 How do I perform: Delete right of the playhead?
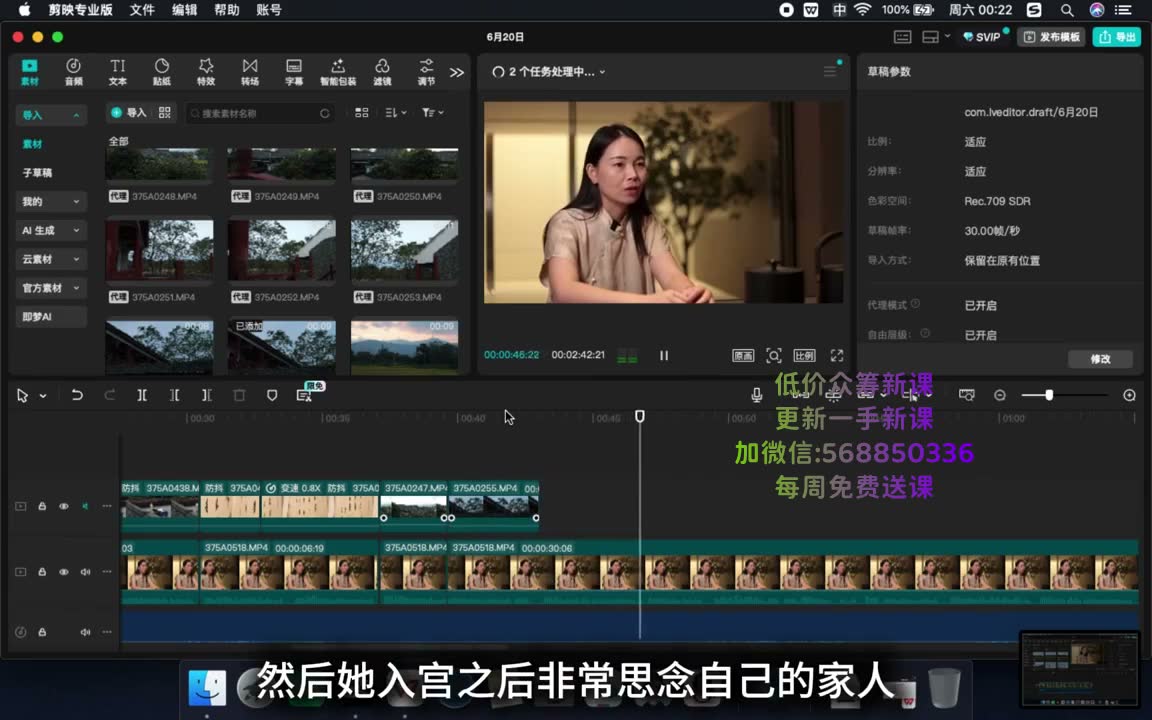[206, 395]
